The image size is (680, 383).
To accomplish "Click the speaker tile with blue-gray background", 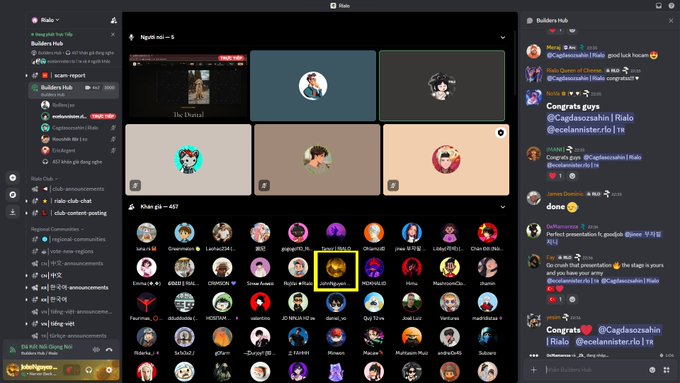I will tap(313, 86).
